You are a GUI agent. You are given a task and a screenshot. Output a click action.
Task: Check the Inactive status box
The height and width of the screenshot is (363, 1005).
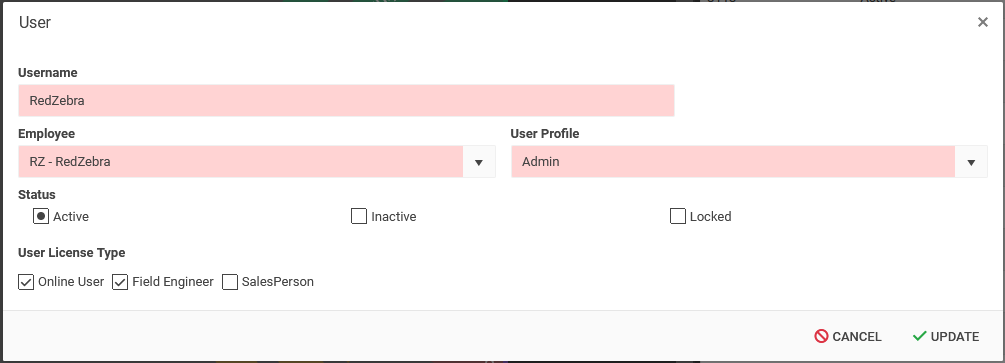pyautogui.click(x=359, y=216)
